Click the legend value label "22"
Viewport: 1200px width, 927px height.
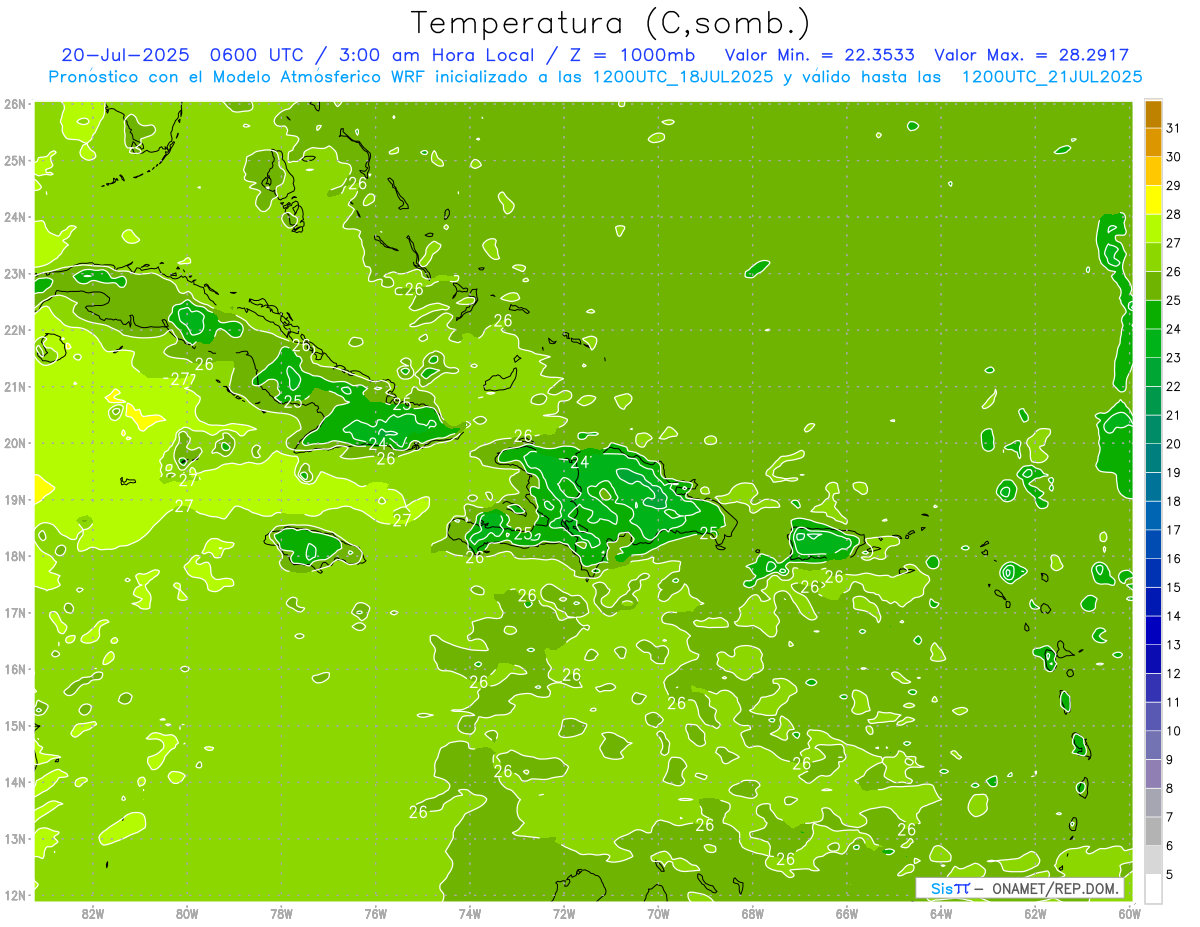pos(1174,386)
